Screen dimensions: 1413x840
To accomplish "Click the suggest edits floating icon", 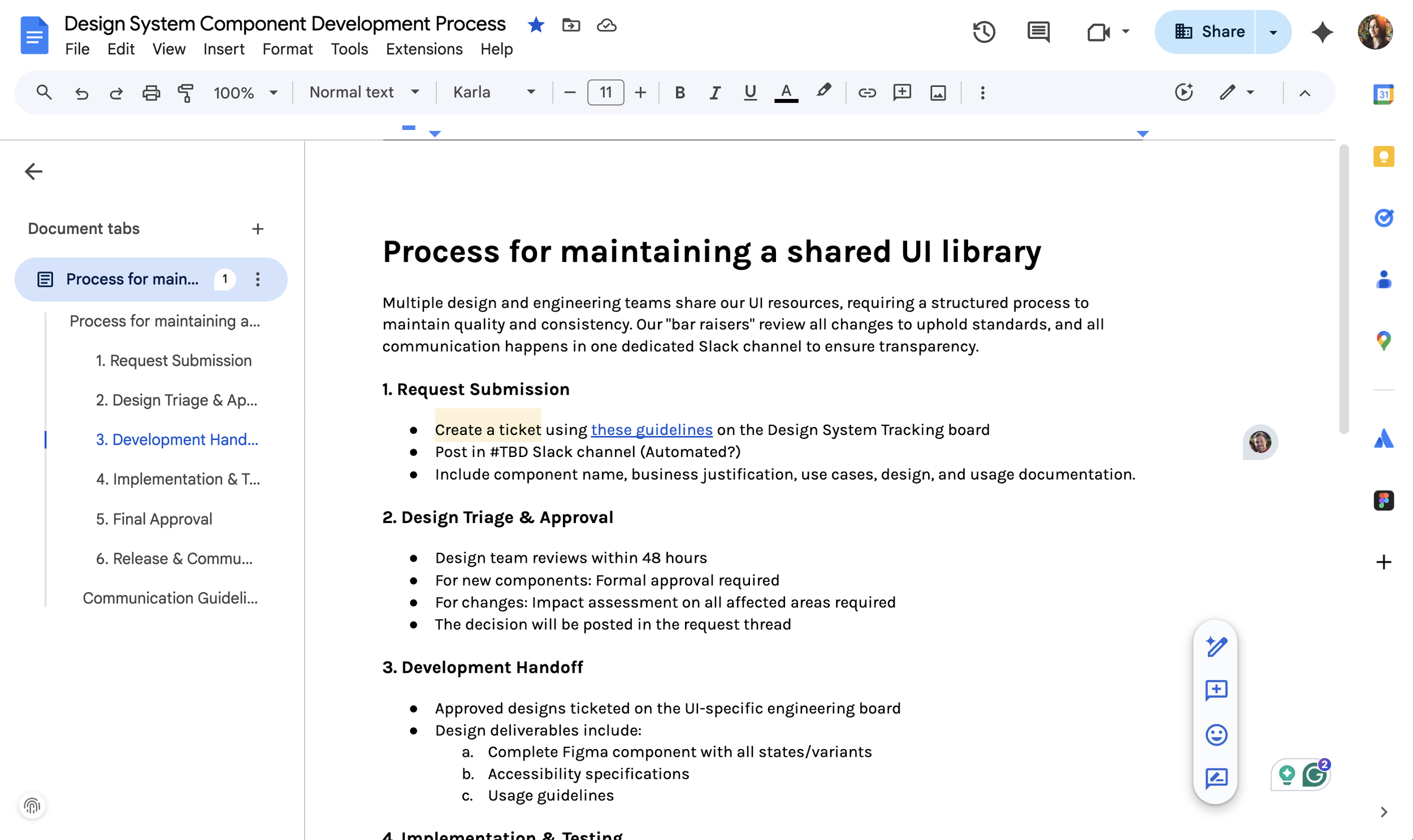I will (x=1216, y=778).
